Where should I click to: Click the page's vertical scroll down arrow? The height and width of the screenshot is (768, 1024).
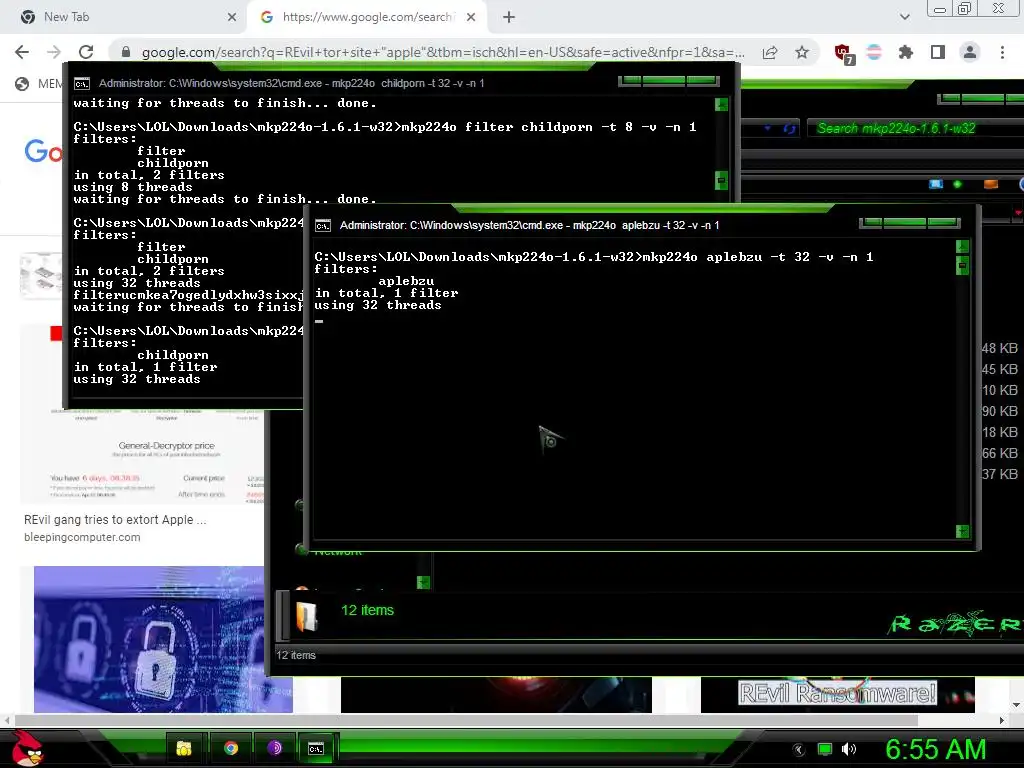(1016, 705)
